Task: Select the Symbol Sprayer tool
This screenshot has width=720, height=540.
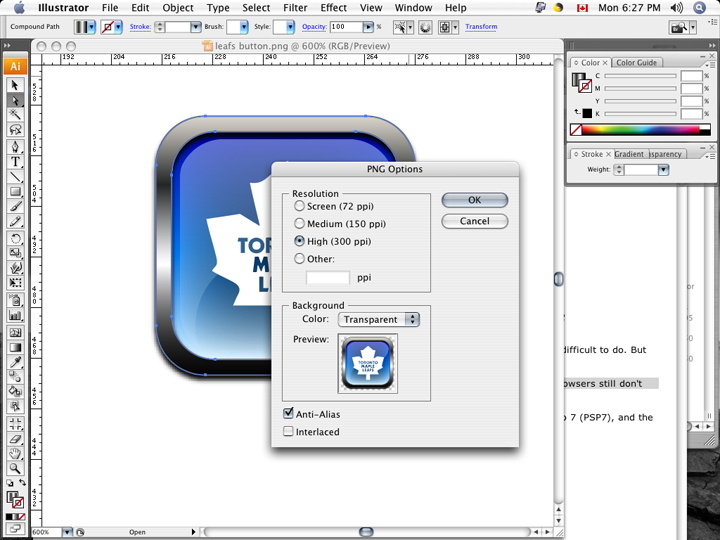Action: (15, 300)
